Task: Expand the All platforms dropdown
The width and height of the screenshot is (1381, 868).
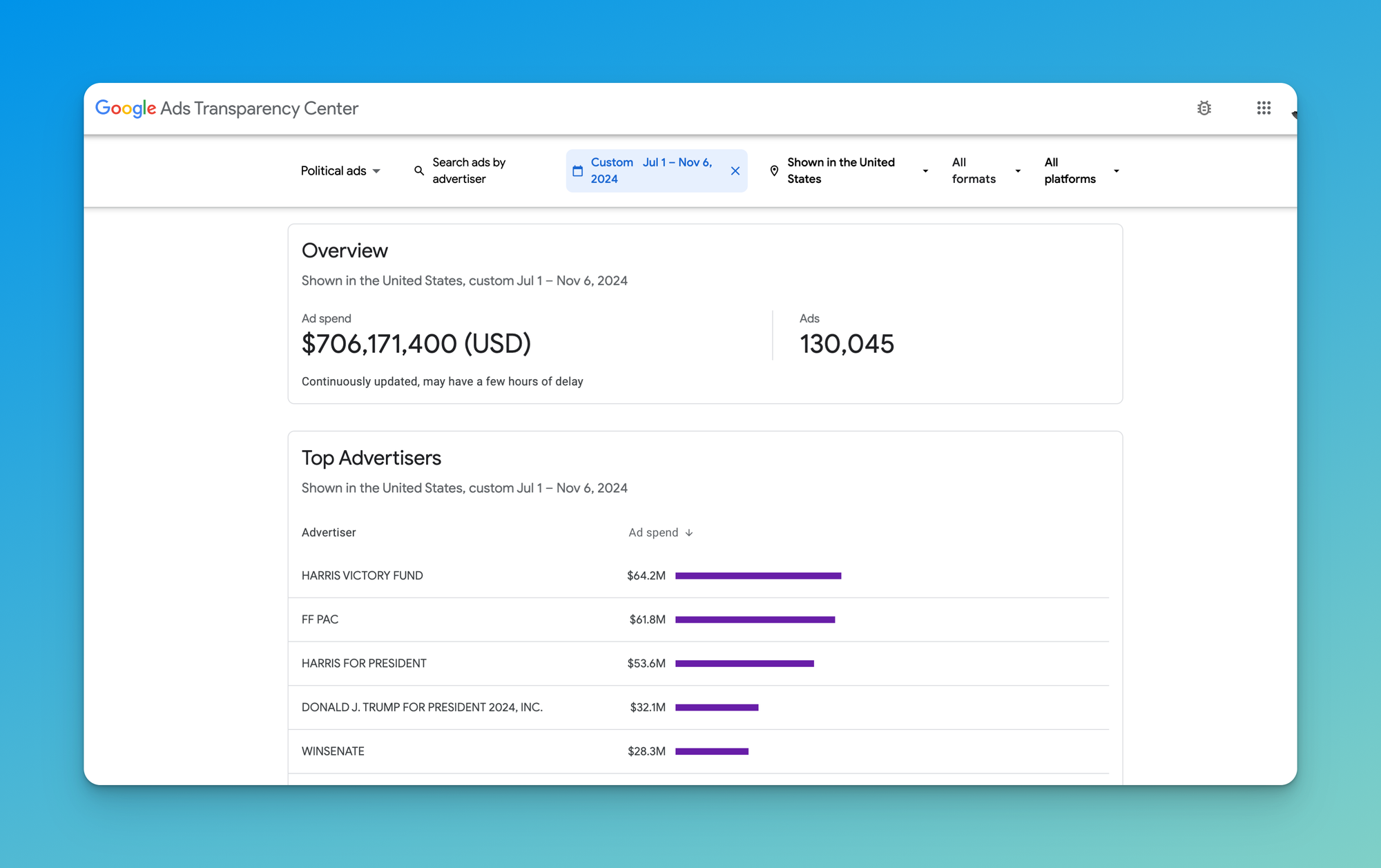Action: pyautogui.click(x=1081, y=171)
